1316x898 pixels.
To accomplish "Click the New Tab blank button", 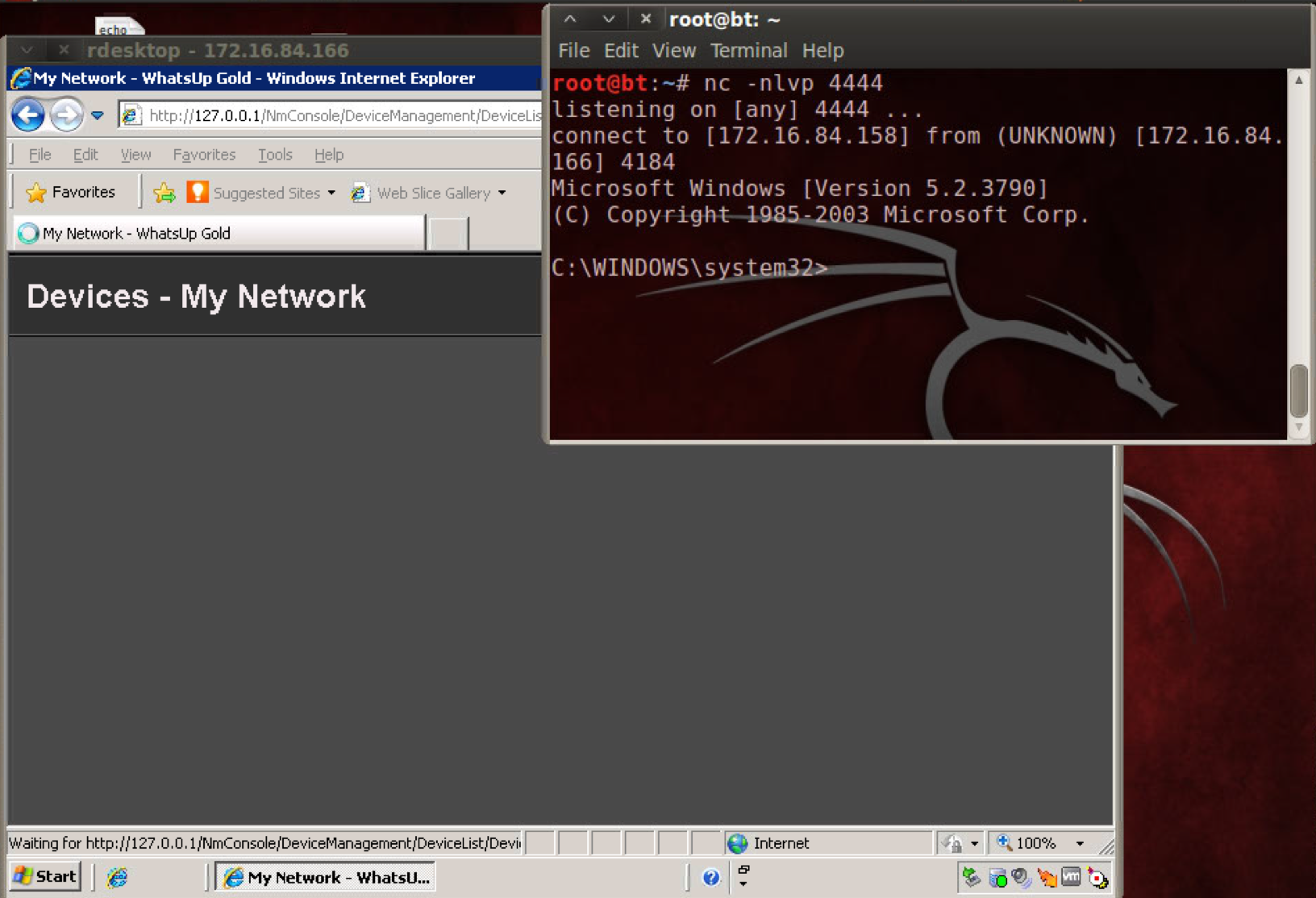I will [x=448, y=234].
